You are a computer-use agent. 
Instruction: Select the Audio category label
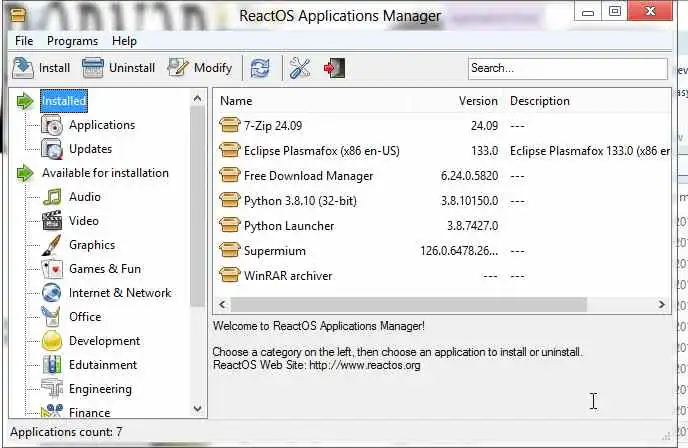85,197
